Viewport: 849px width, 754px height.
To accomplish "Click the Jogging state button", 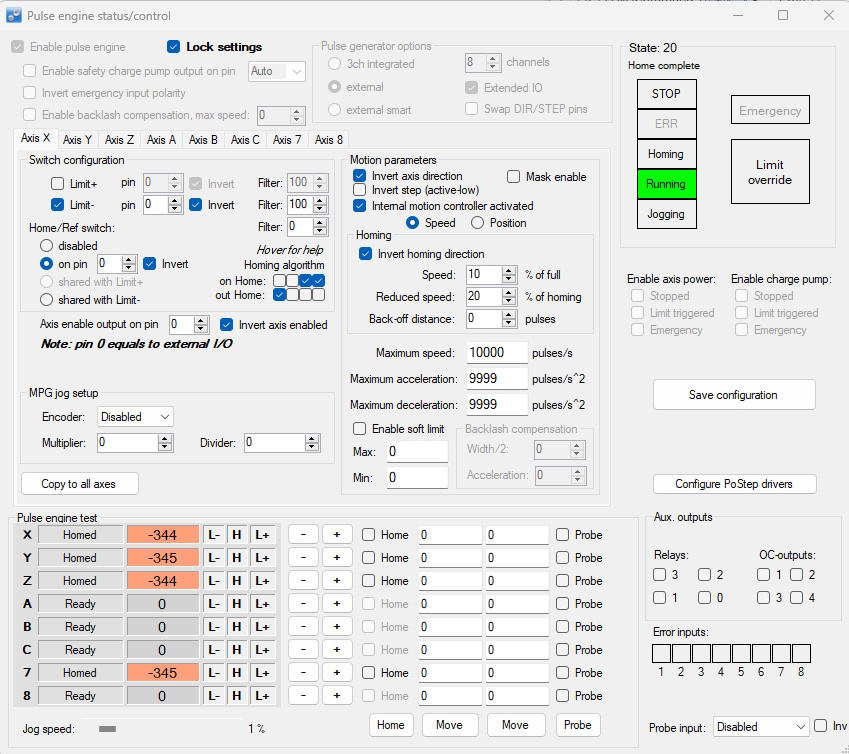I will tap(667, 214).
